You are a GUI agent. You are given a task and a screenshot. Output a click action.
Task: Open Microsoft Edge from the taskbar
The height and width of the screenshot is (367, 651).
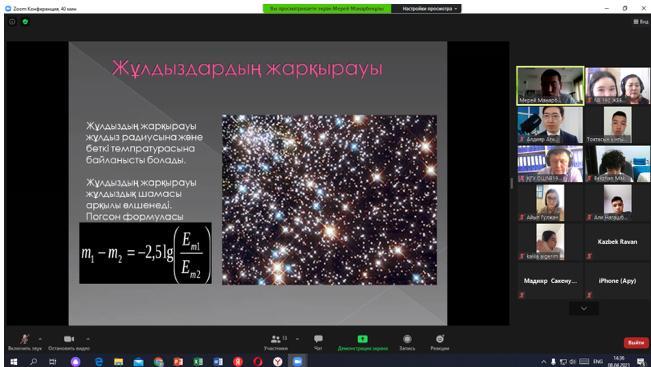pyautogui.click(x=99, y=362)
